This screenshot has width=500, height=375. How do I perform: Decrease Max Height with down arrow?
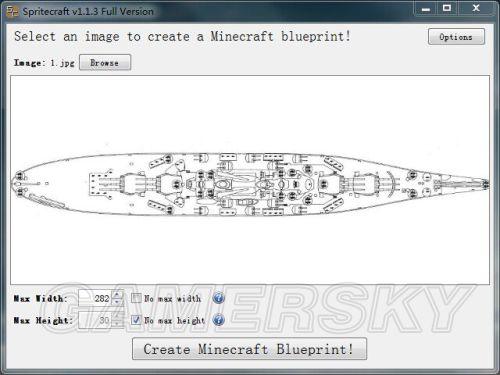tap(117, 324)
